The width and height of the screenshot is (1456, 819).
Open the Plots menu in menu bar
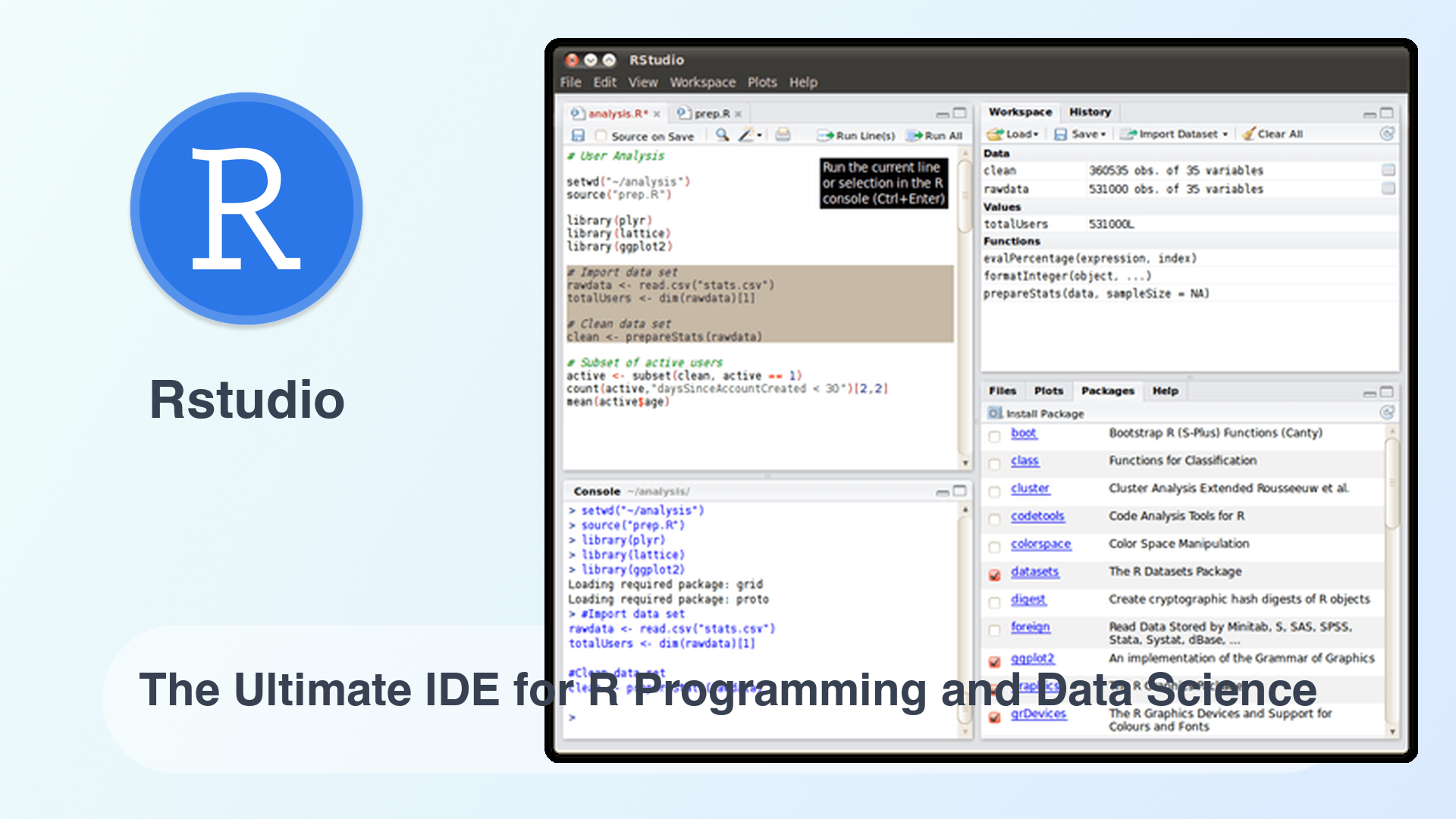click(x=762, y=82)
